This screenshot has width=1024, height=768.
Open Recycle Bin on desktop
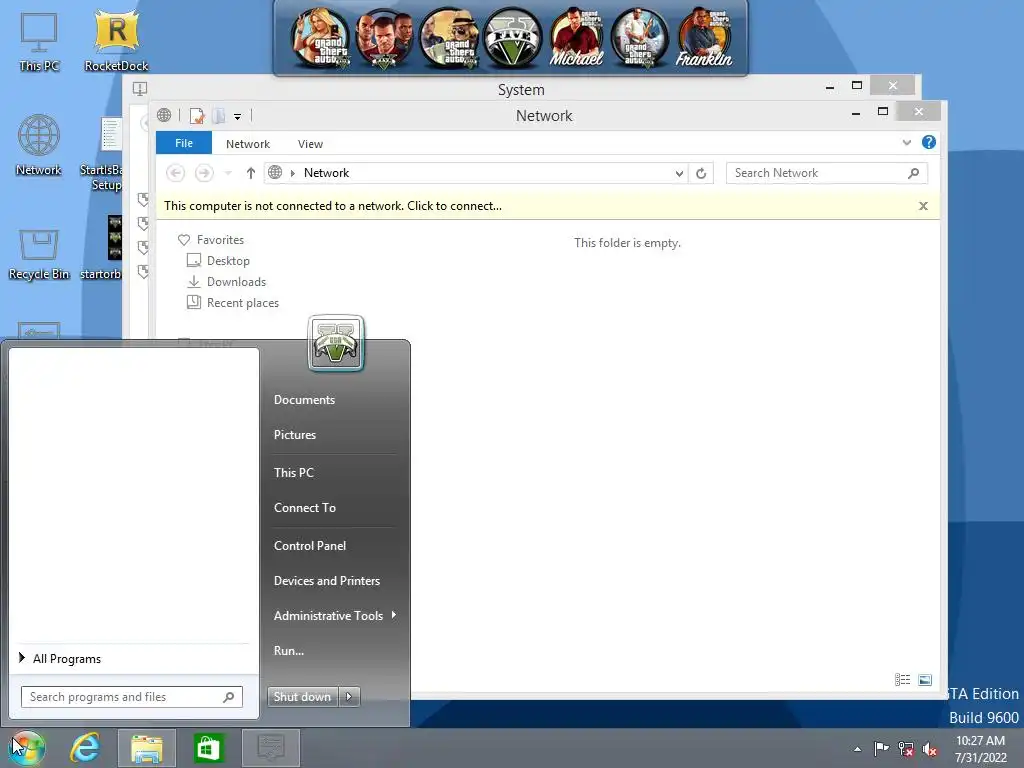click(39, 255)
